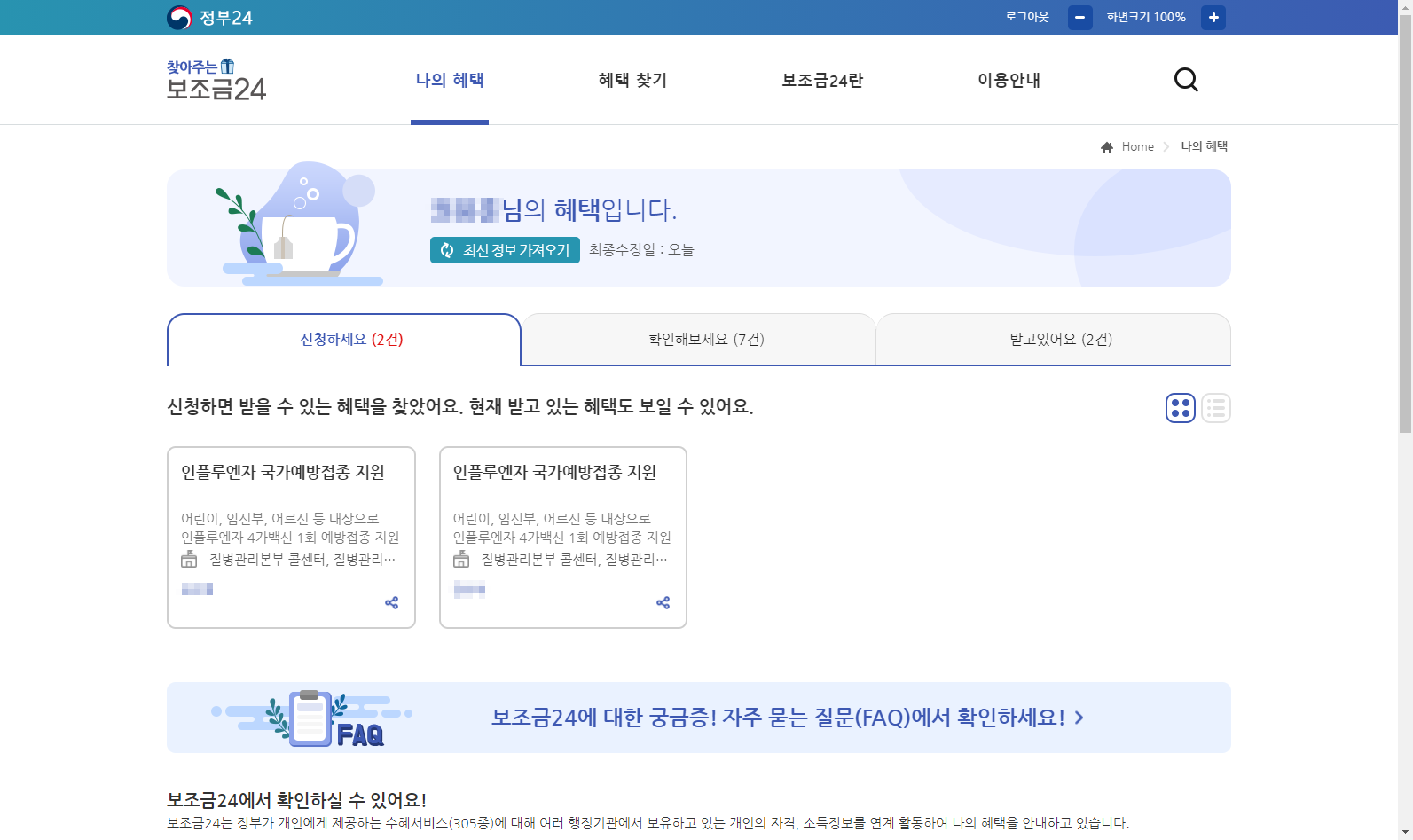Open second 인플루엔자 국가예방접종 지원 card title
1413x840 pixels.
[x=554, y=472]
